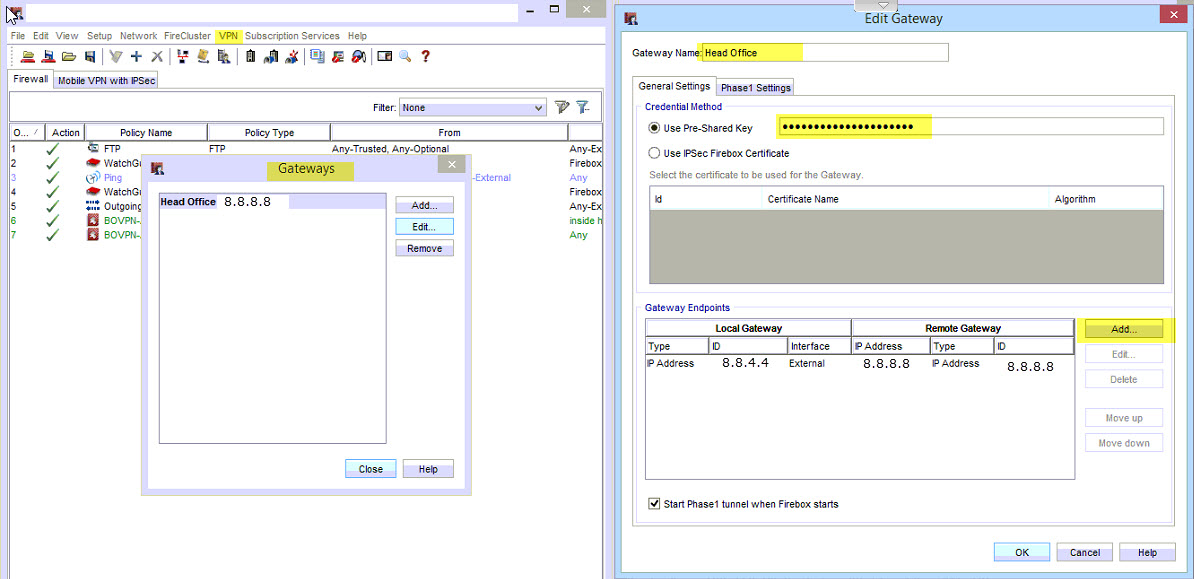
Task: Open the View menu
Action: point(67,36)
